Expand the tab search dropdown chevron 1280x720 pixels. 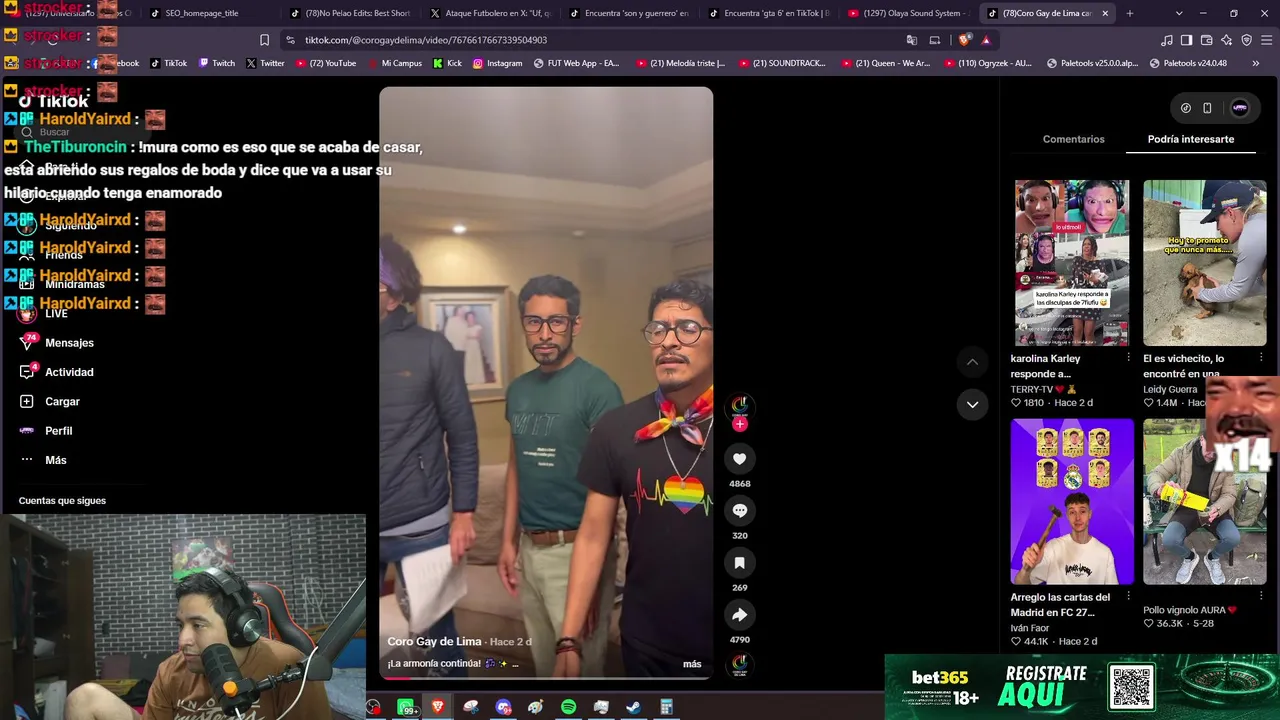tap(1179, 13)
